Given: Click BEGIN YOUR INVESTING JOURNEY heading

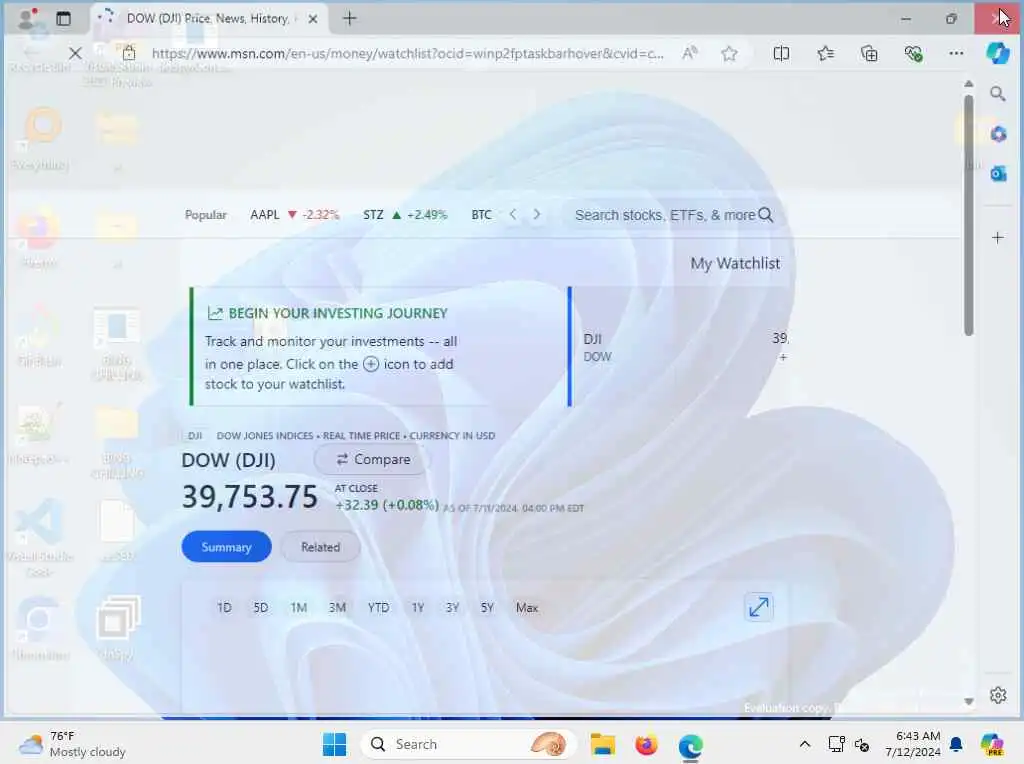Looking at the screenshot, I should 338,313.
